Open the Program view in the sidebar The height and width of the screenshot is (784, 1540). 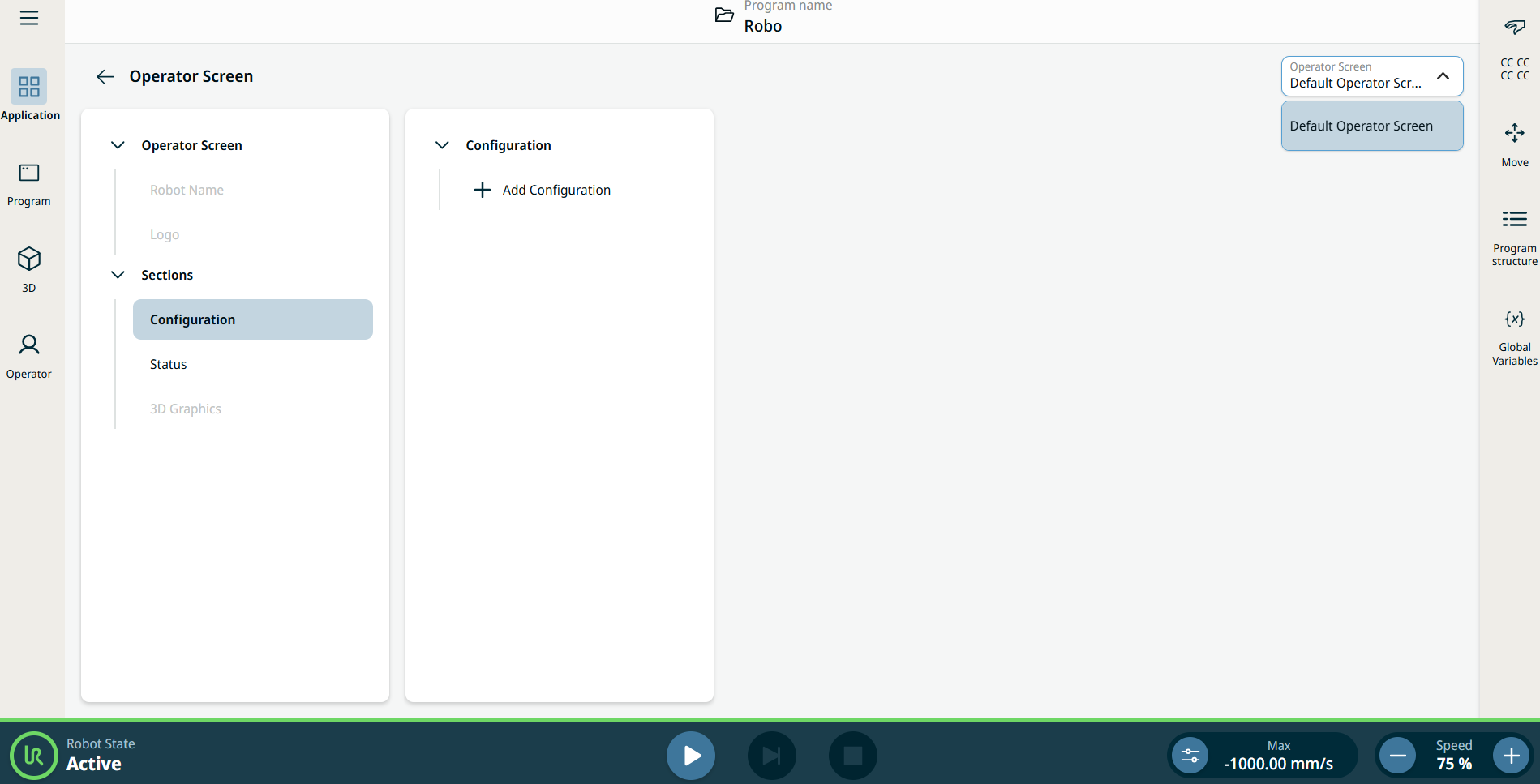[x=29, y=184]
